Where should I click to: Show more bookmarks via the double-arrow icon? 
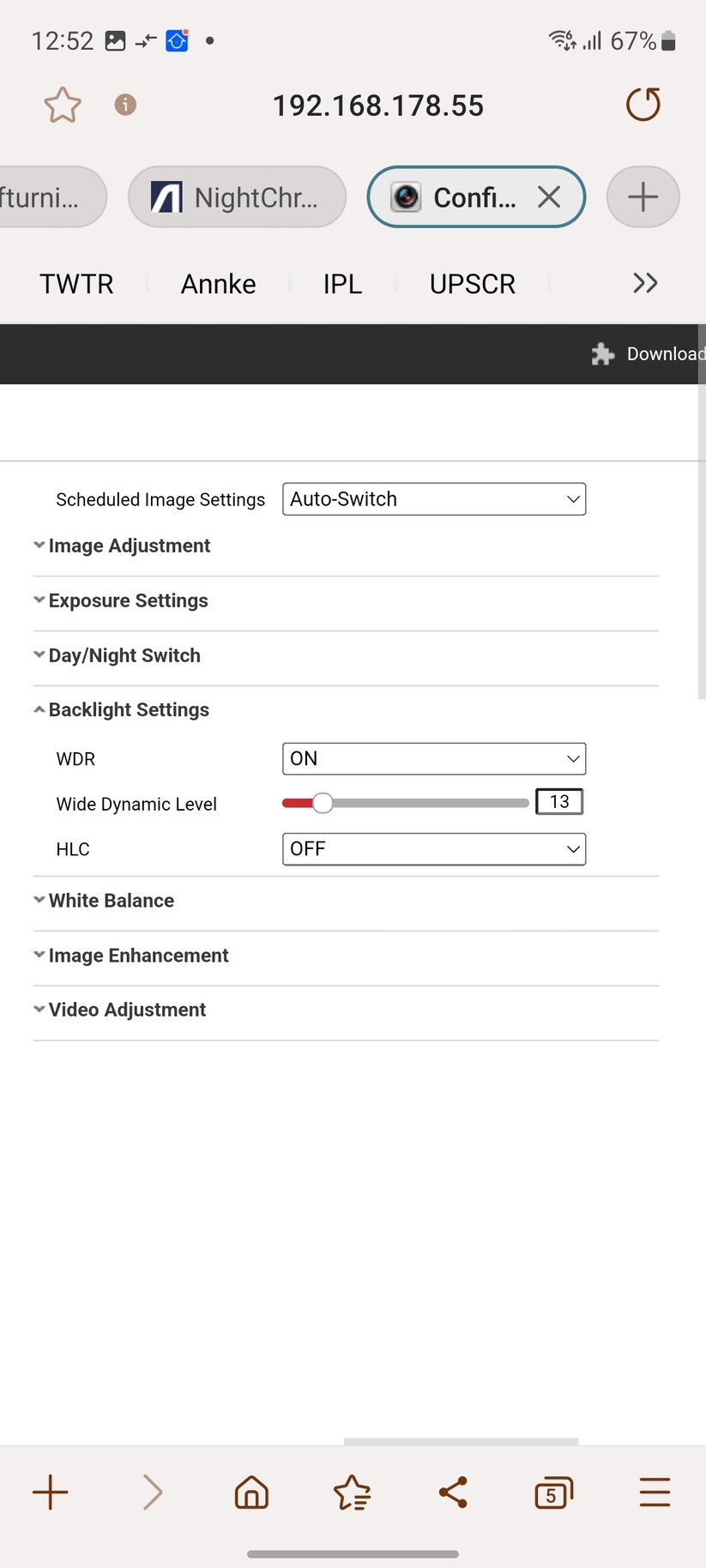[644, 283]
